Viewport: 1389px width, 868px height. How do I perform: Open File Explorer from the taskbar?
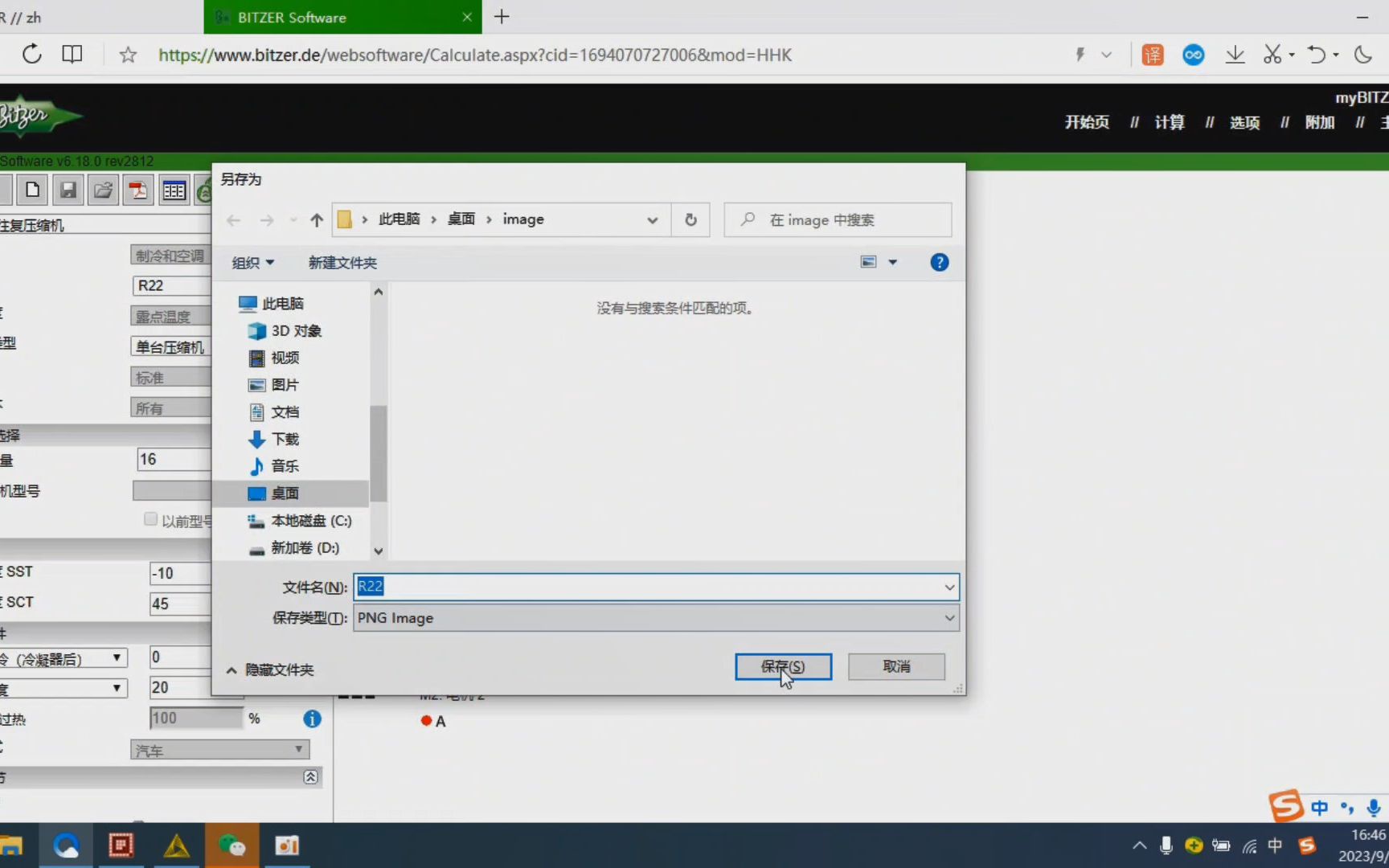[11, 845]
